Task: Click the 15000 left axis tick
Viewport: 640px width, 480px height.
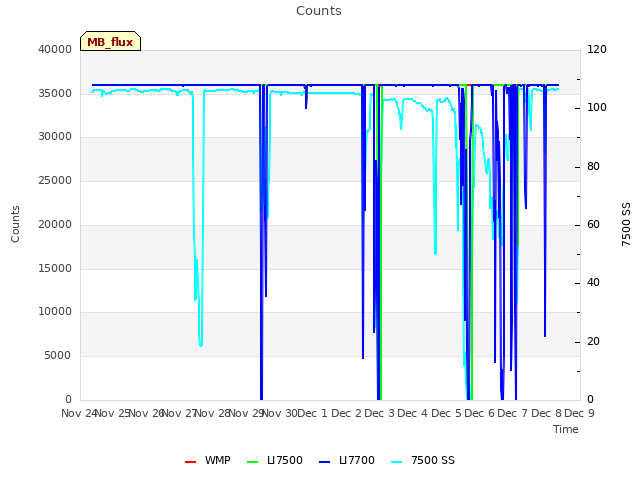Action: (x=55, y=269)
